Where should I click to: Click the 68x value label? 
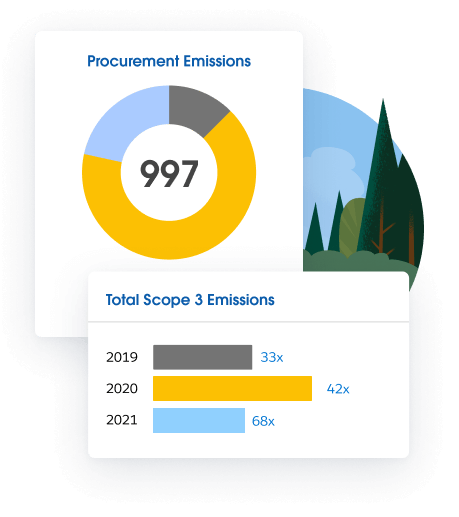pyautogui.click(x=263, y=421)
